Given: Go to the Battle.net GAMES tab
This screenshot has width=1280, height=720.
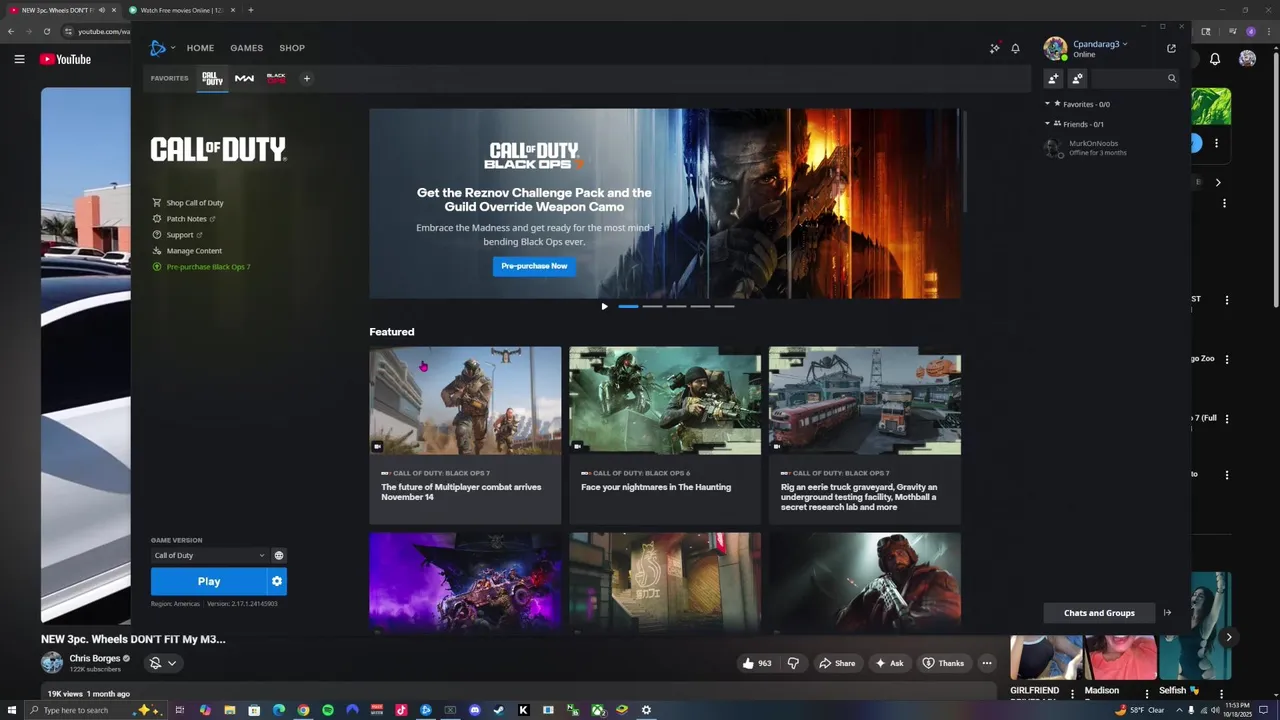Looking at the screenshot, I should [x=246, y=48].
